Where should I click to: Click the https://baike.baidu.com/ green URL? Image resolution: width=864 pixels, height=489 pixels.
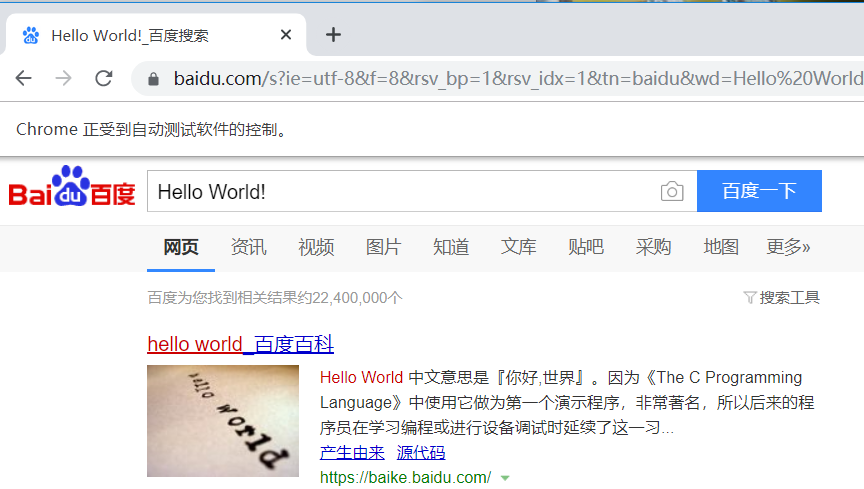pos(406,477)
